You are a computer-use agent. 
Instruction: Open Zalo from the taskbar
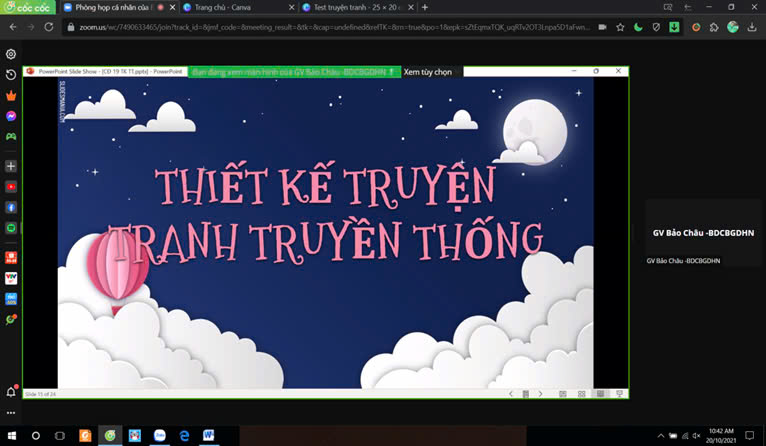tap(160, 435)
